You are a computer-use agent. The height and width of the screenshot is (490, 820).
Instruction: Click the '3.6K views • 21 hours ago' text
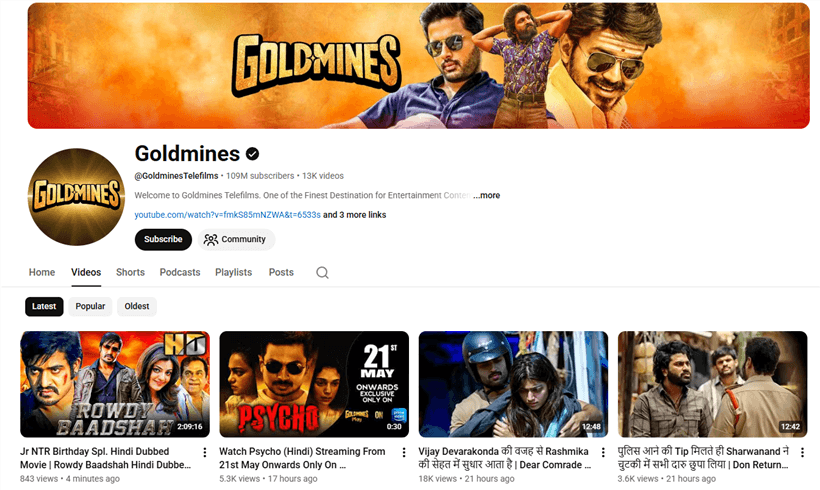(667, 478)
